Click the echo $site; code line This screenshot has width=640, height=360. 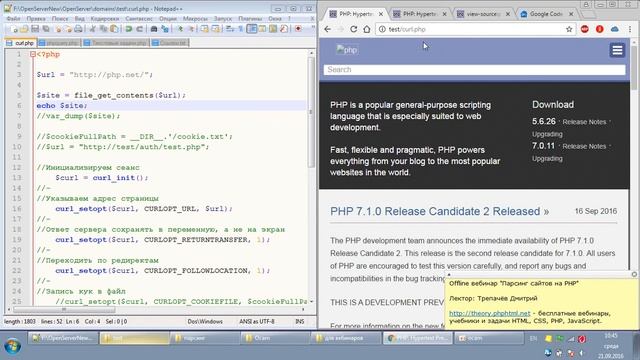62,106
